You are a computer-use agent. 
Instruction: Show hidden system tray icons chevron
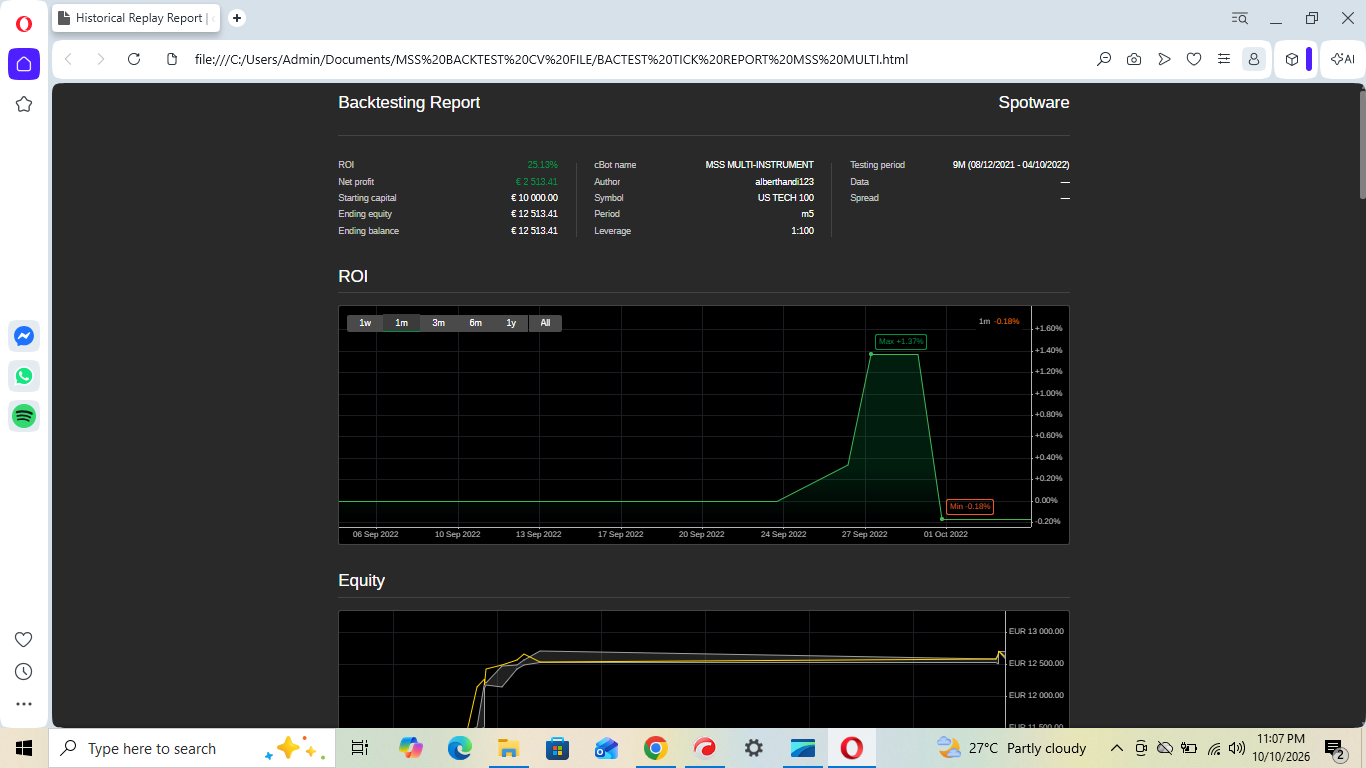point(1117,748)
